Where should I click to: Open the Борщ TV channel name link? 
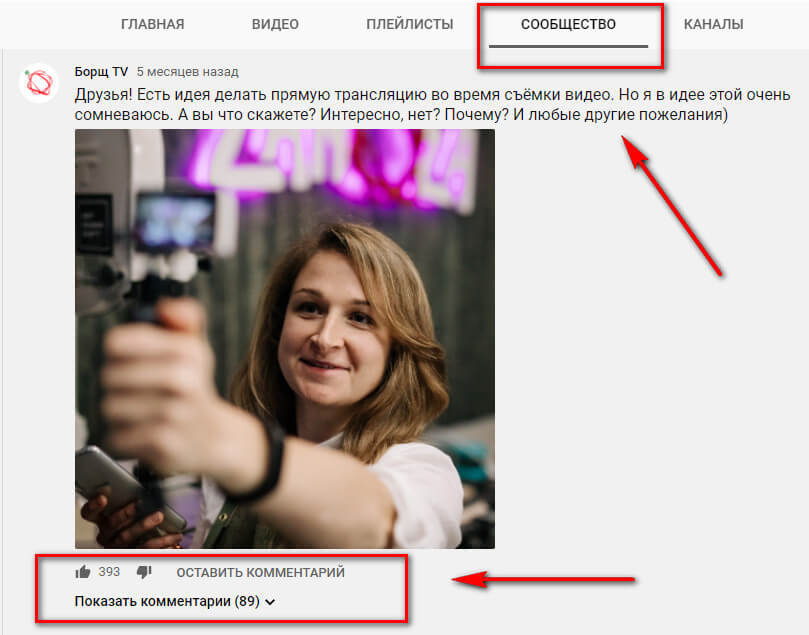point(101,72)
